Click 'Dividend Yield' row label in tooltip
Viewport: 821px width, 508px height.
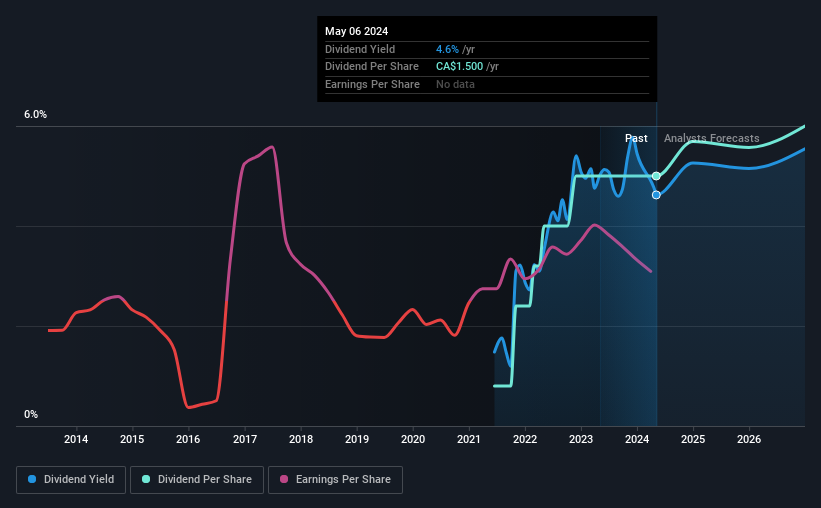tap(360, 49)
